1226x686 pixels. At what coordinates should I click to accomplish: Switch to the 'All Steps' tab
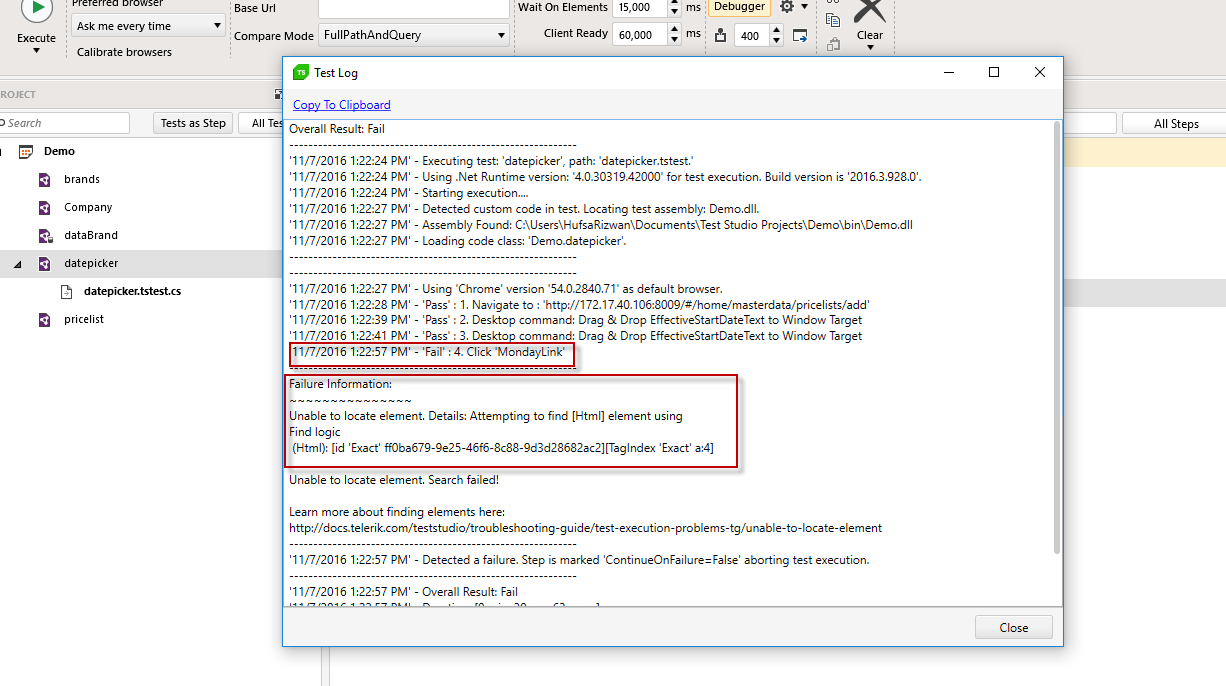click(1175, 124)
